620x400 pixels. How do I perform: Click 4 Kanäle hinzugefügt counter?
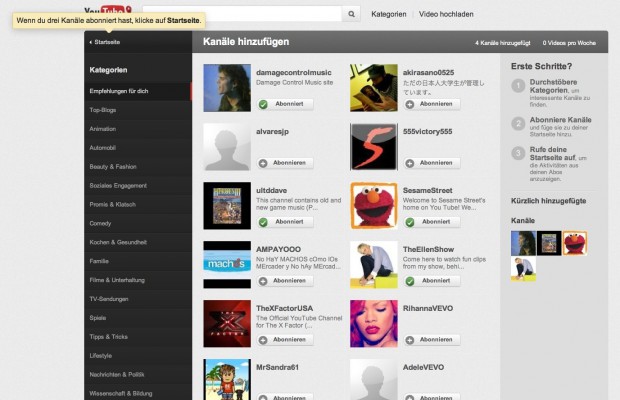(503, 43)
